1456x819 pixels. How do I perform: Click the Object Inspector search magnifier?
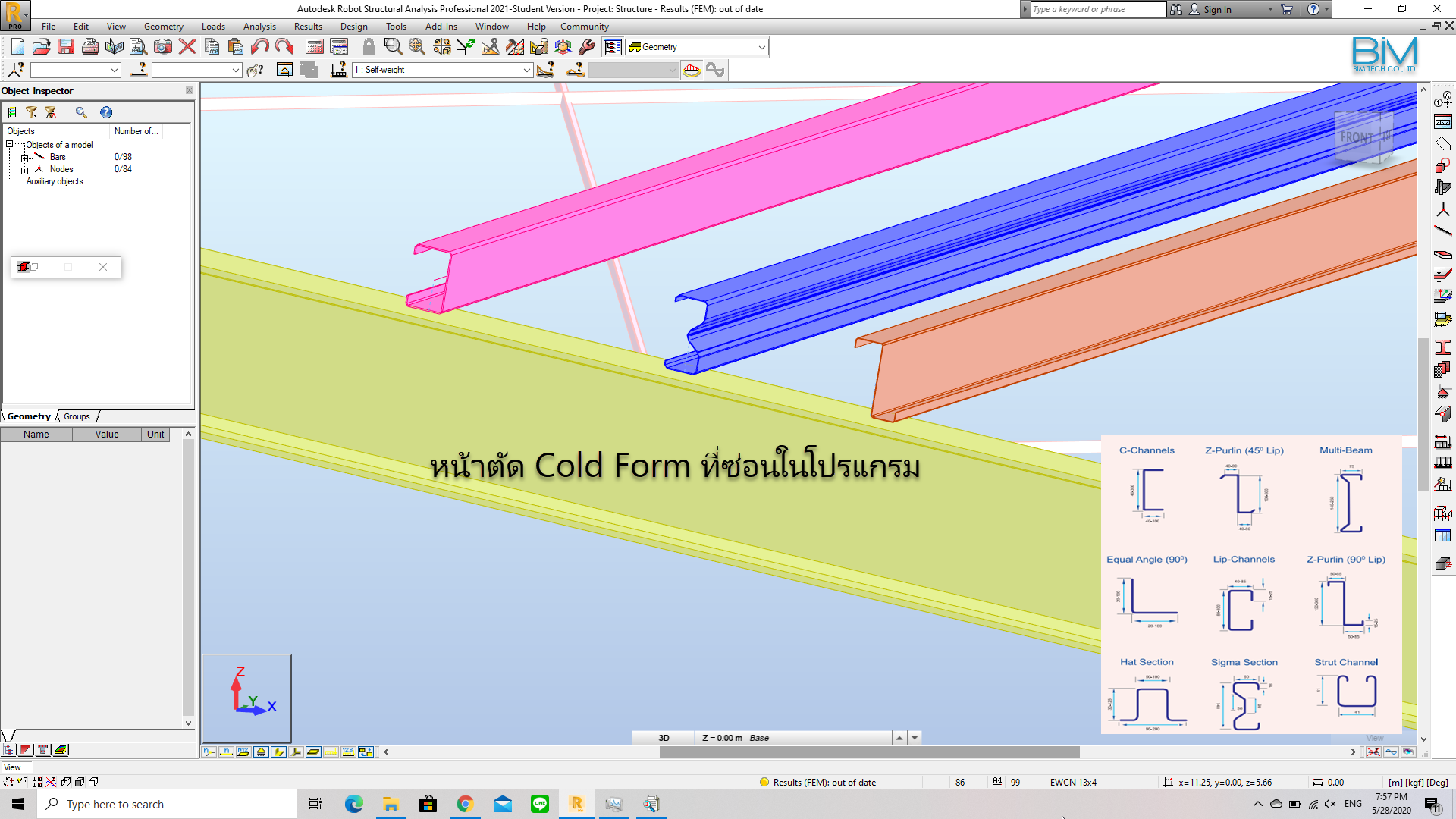pyautogui.click(x=81, y=112)
